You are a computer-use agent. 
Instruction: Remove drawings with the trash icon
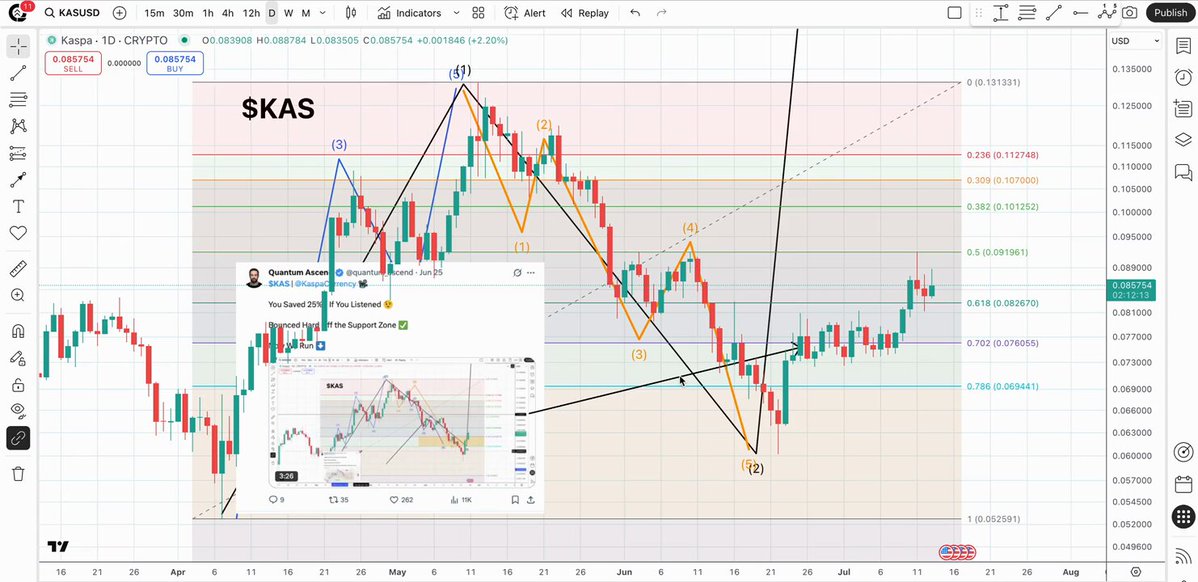tap(18, 474)
